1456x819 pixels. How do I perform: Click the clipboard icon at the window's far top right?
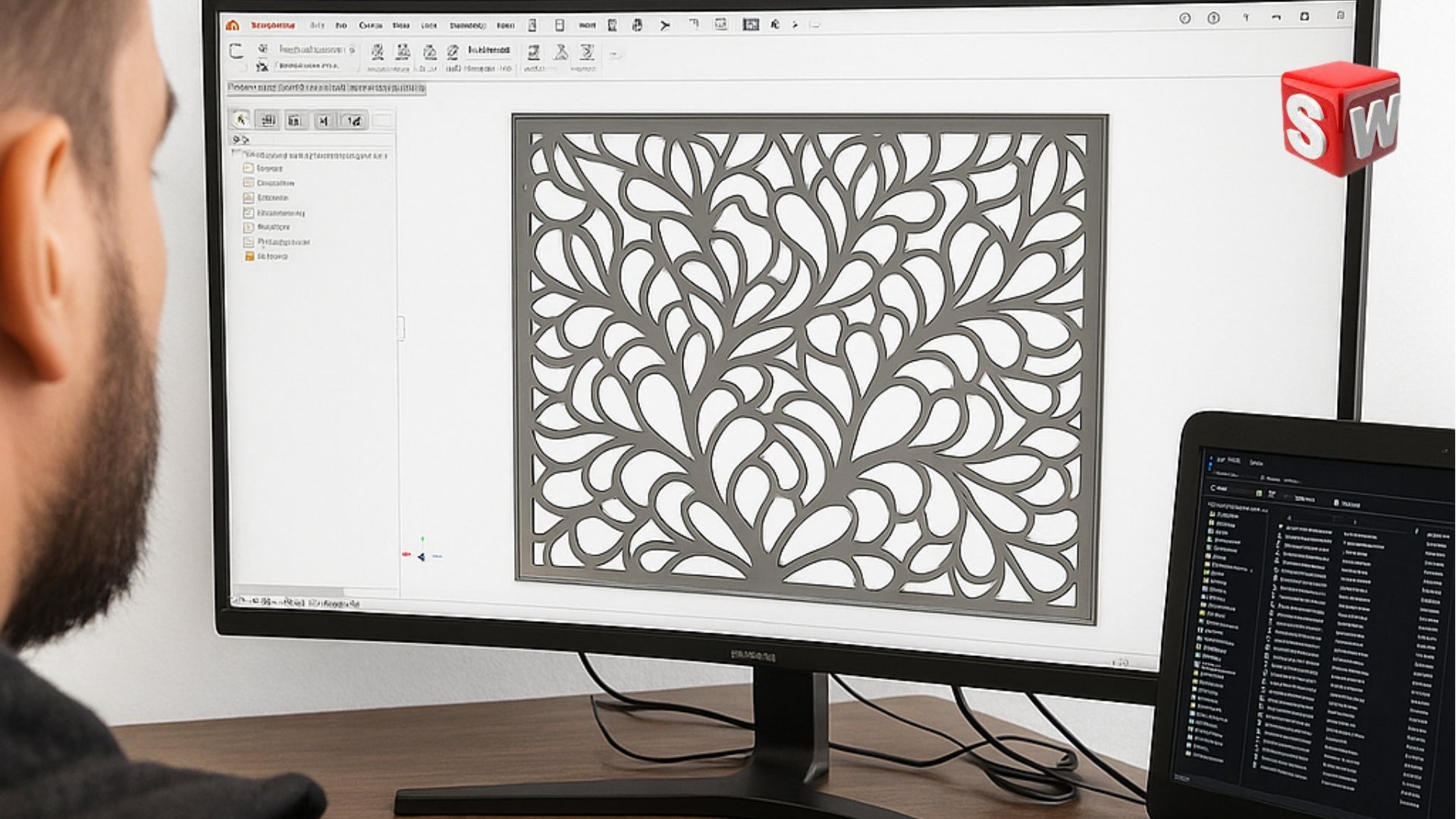tap(1341, 15)
